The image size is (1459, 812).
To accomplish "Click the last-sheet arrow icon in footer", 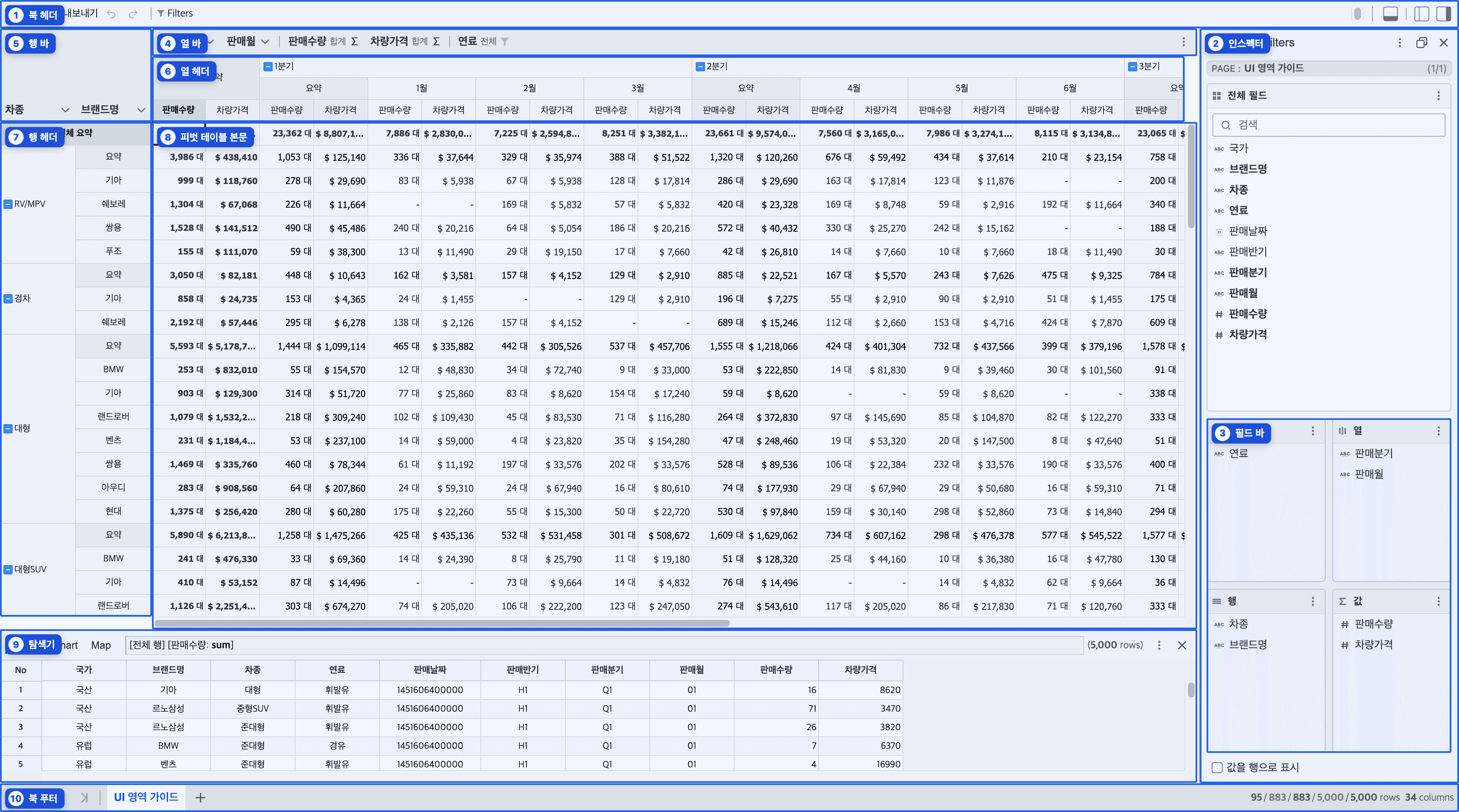I will tap(84, 798).
